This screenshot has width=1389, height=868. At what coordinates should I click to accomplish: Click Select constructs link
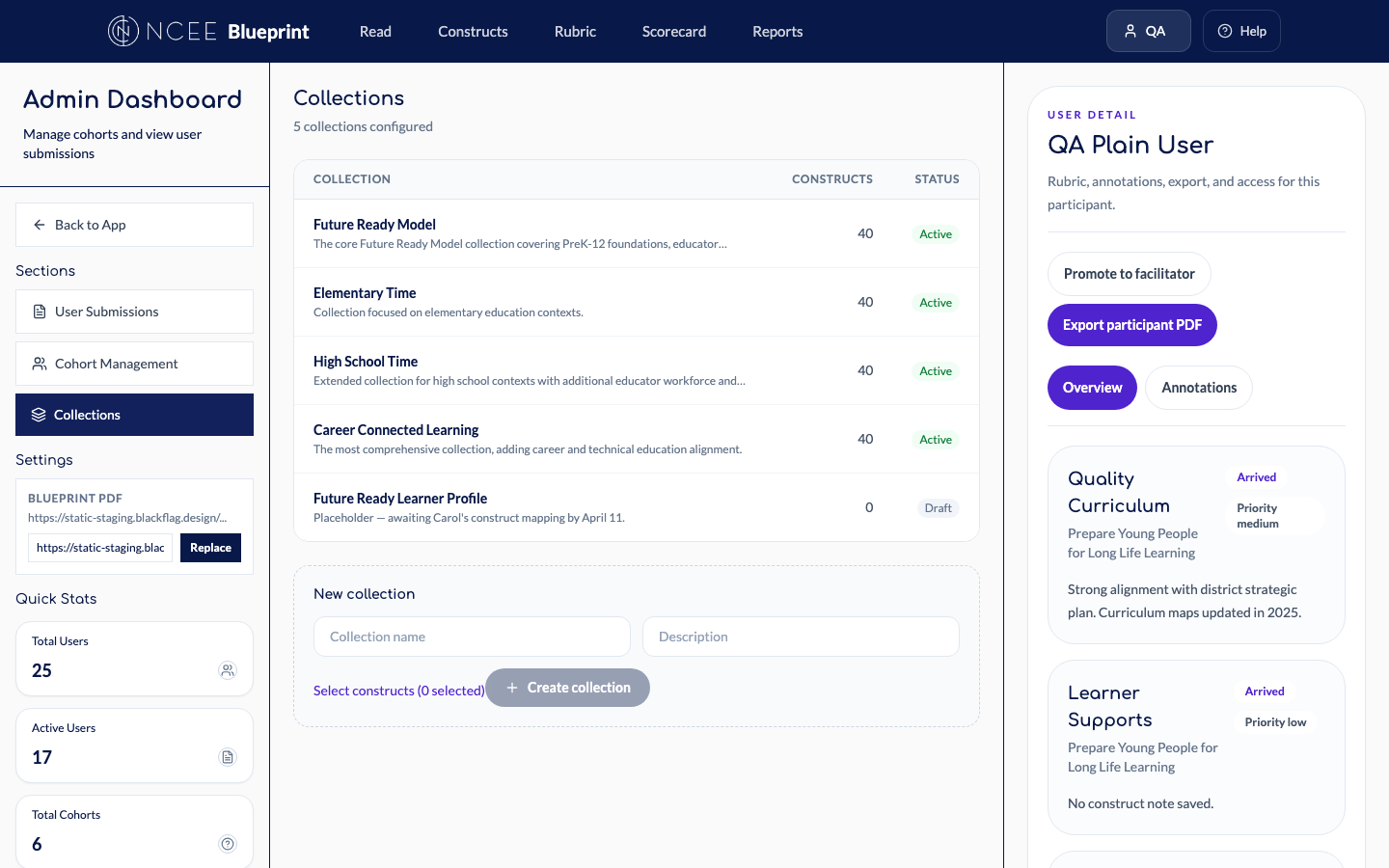[398, 691]
